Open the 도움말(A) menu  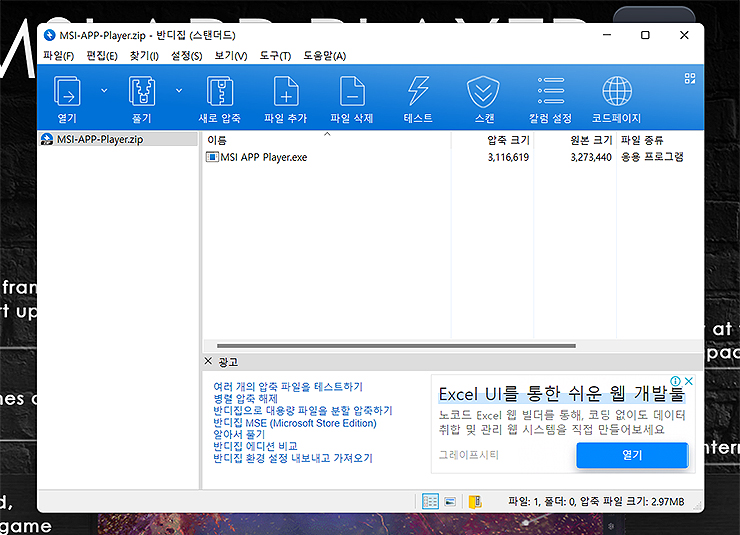tap(324, 56)
